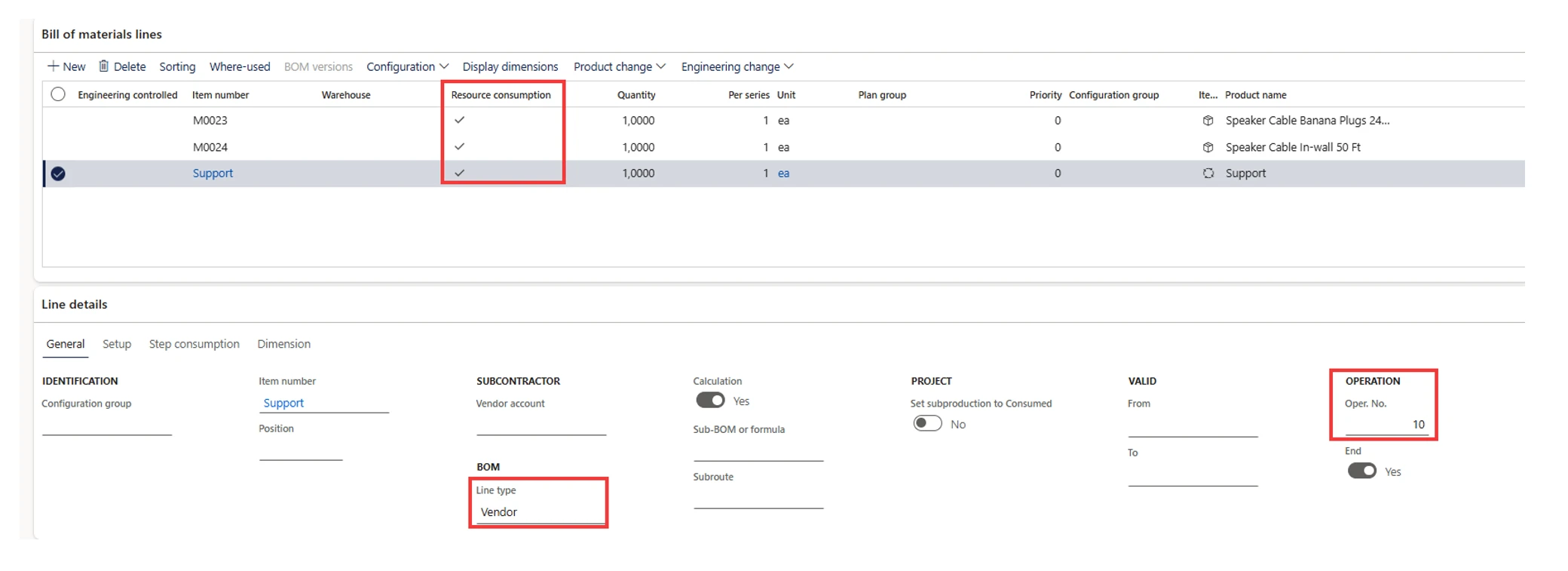Image resolution: width=1568 pixels, height=571 pixels.
Task: Click the Where-used button
Action: (x=240, y=66)
